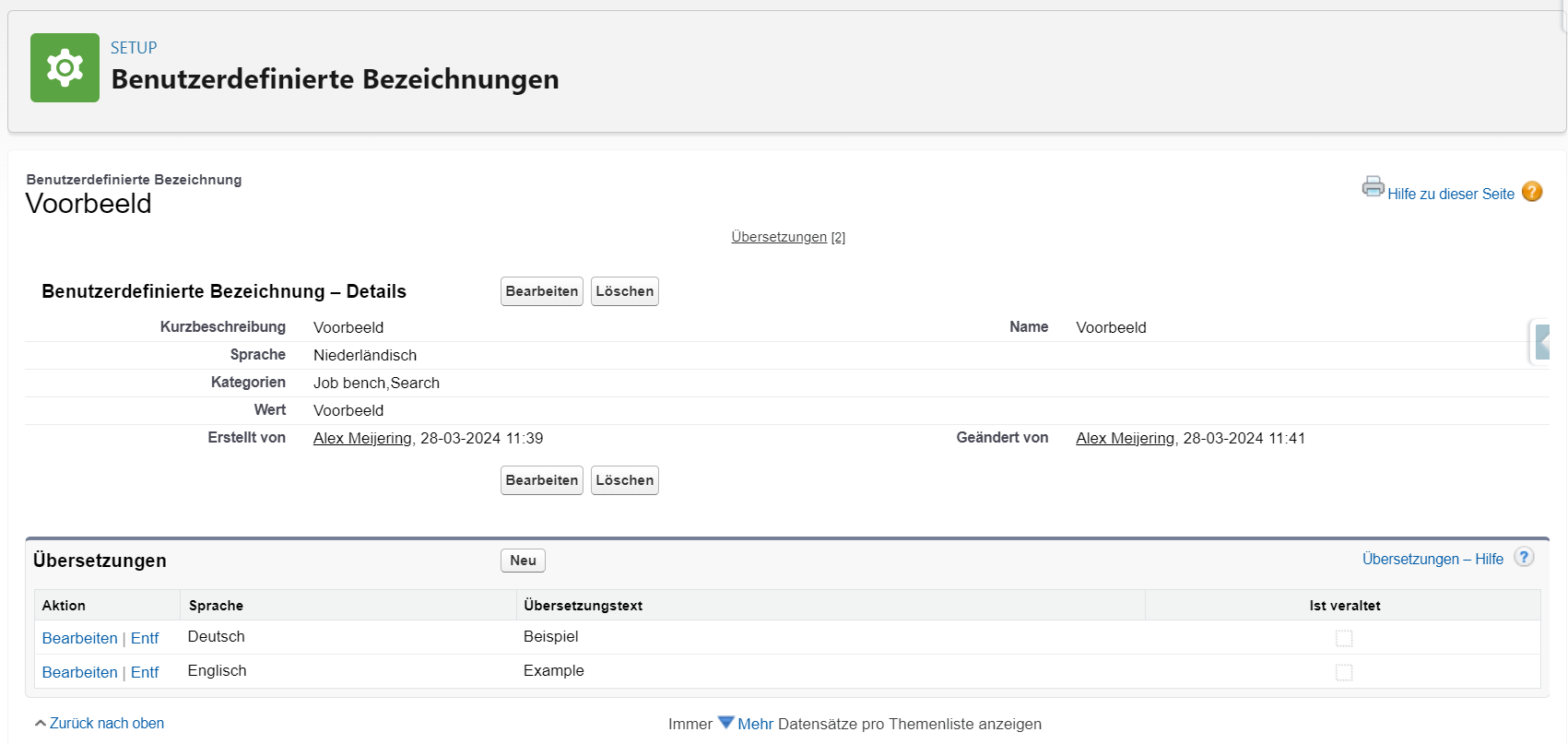Screen dimensions: 1568x744
Task: Click the orange help question mark icon
Action: (x=1531, y=192)
